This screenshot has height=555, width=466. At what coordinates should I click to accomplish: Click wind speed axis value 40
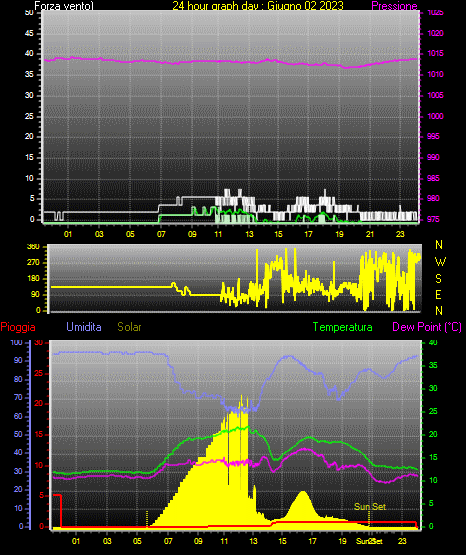[x=29, y=53]
